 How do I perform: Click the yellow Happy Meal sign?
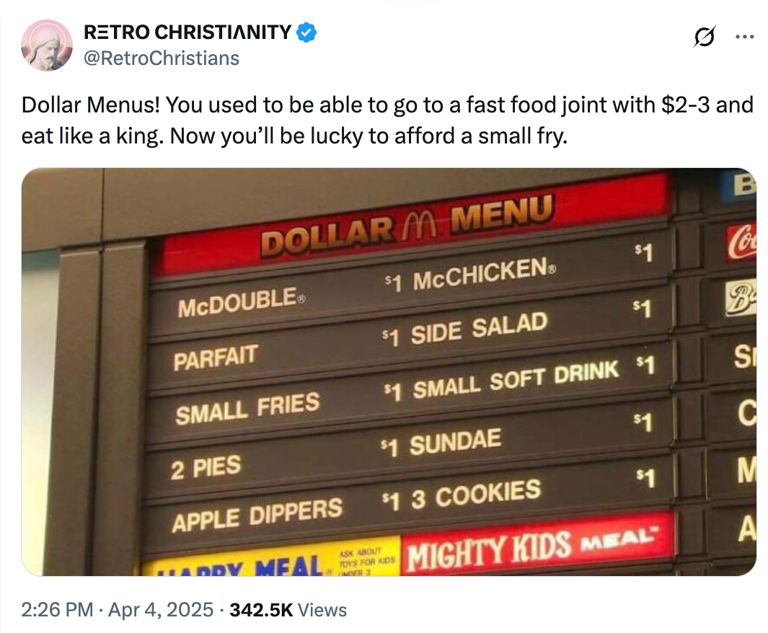click(x=240, y=566)
